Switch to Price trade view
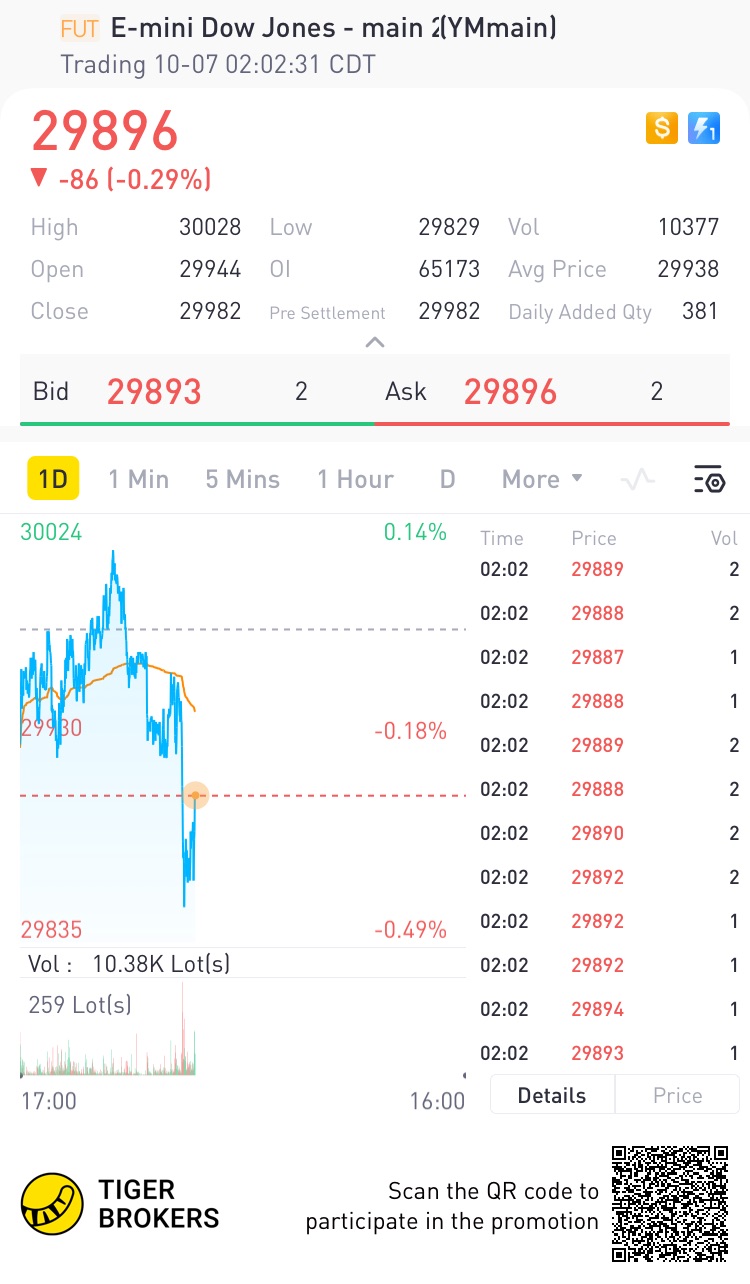 677,1095
